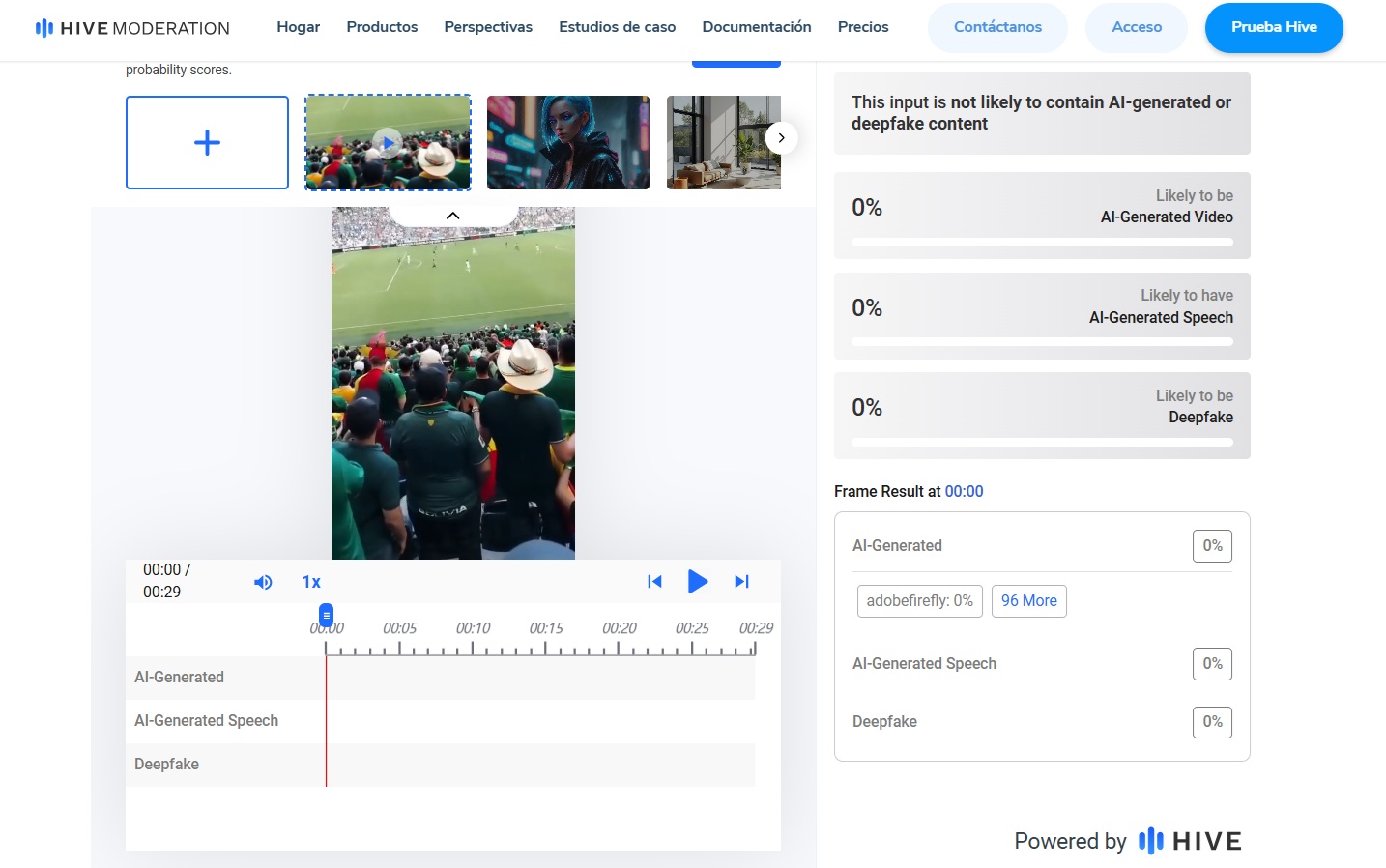Open the Productos menu

382,27
